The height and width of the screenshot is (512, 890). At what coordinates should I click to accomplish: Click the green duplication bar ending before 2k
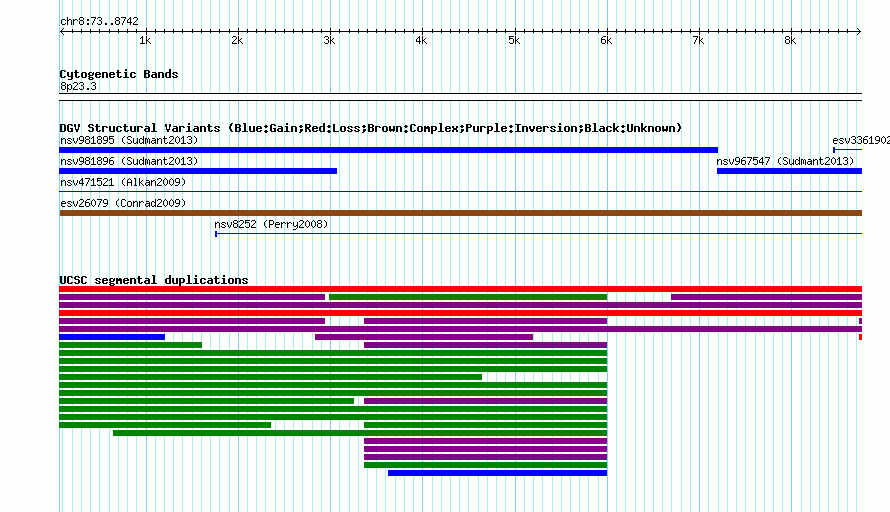tap(131, 345)
